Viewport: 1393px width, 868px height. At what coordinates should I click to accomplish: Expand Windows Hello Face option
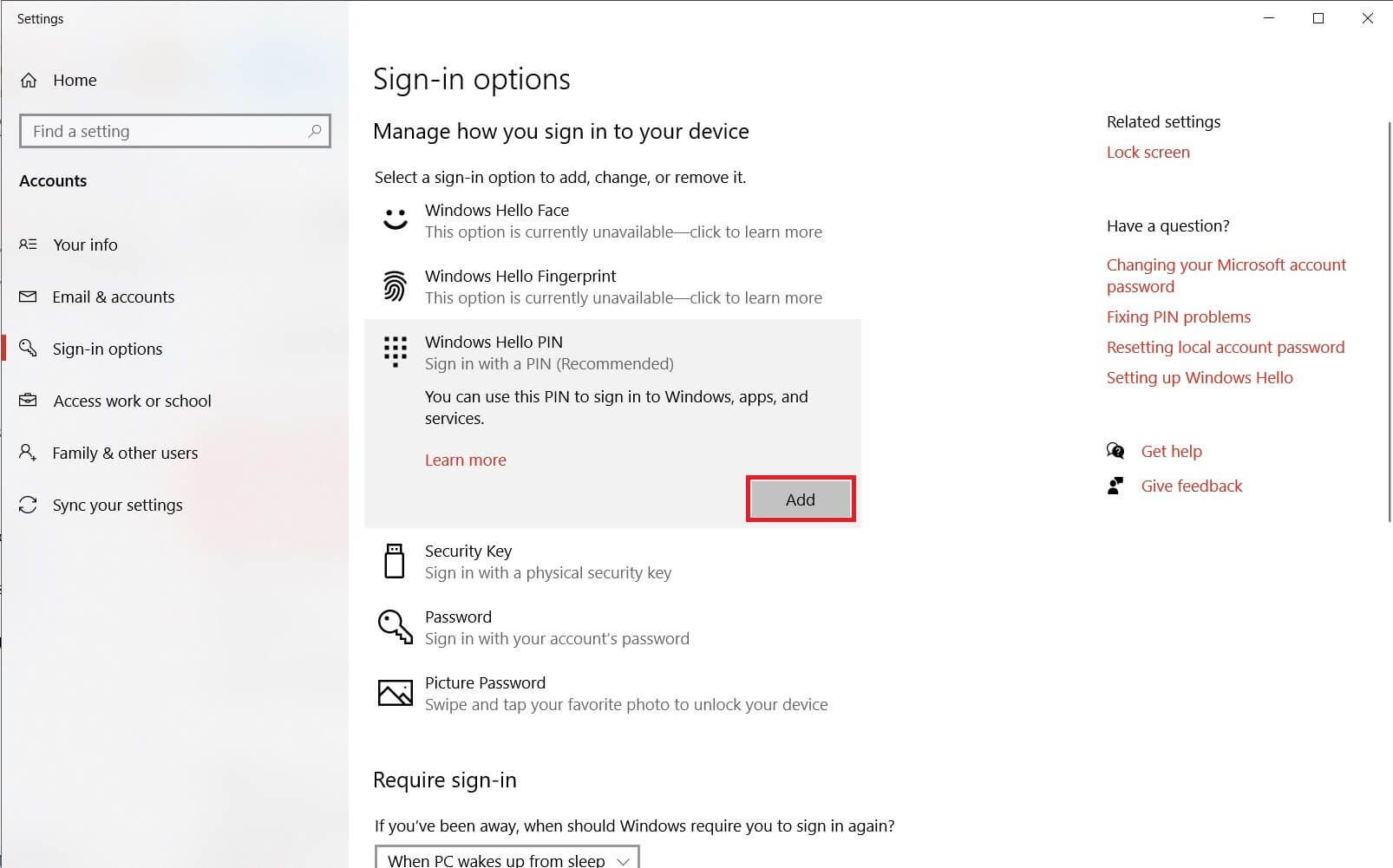[612, 220]
